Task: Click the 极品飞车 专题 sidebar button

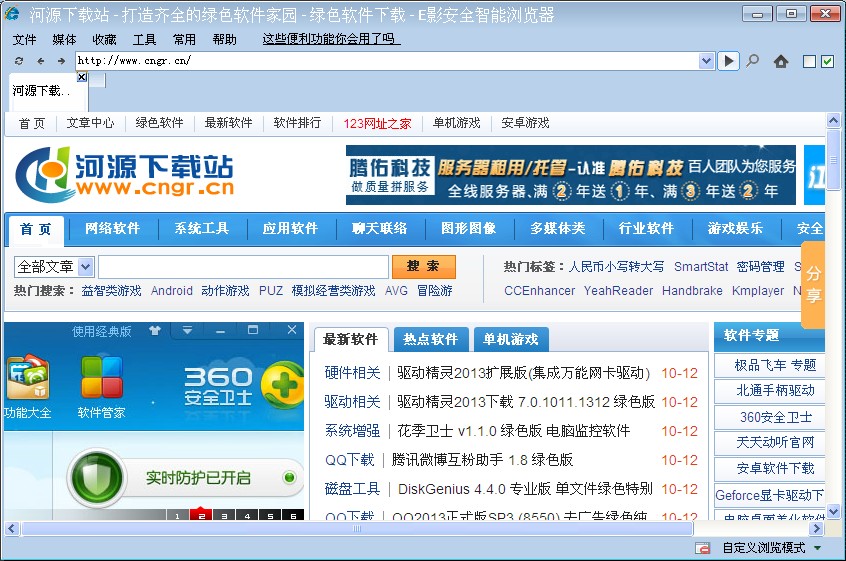Action: tap(770, 365)
